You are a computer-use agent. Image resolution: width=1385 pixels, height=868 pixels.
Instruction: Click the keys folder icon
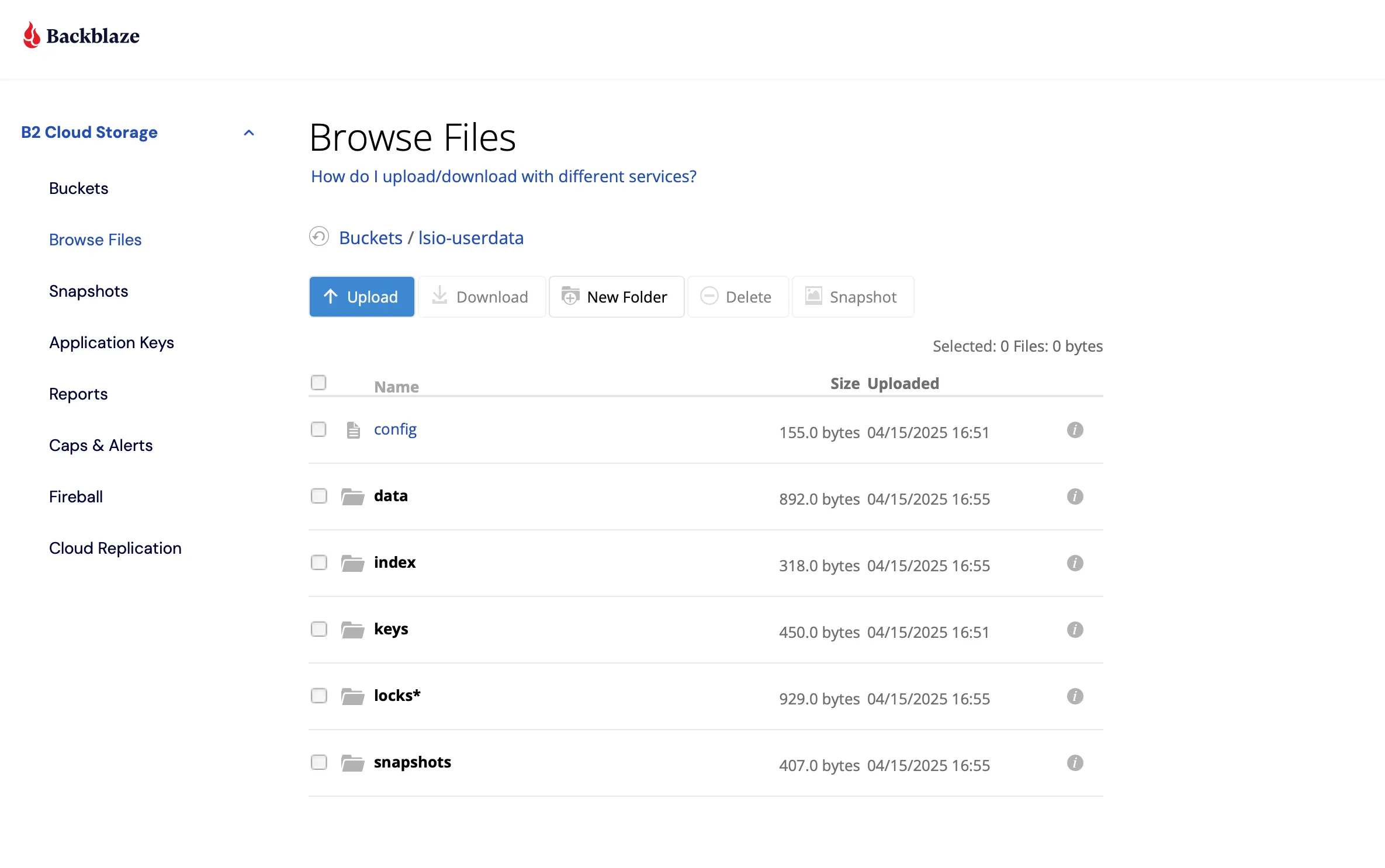(x=353, y=630)
